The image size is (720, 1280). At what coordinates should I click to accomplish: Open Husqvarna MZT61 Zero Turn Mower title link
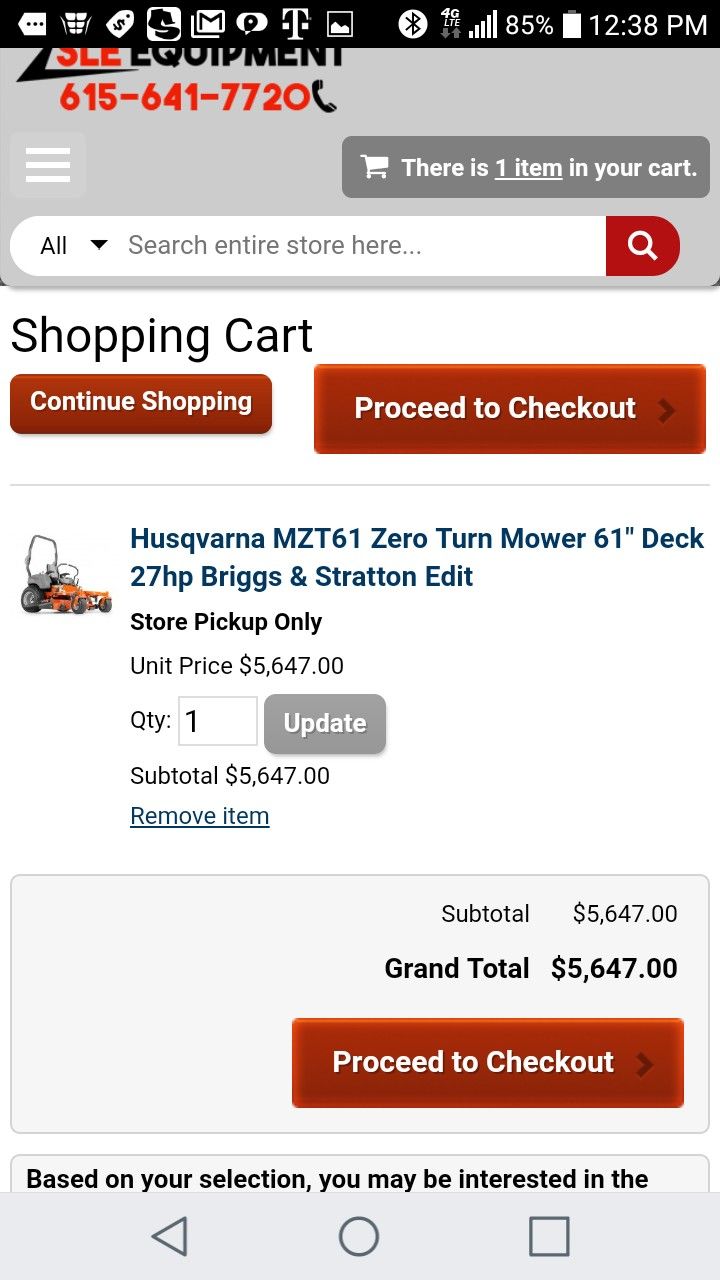click(417, 557)
